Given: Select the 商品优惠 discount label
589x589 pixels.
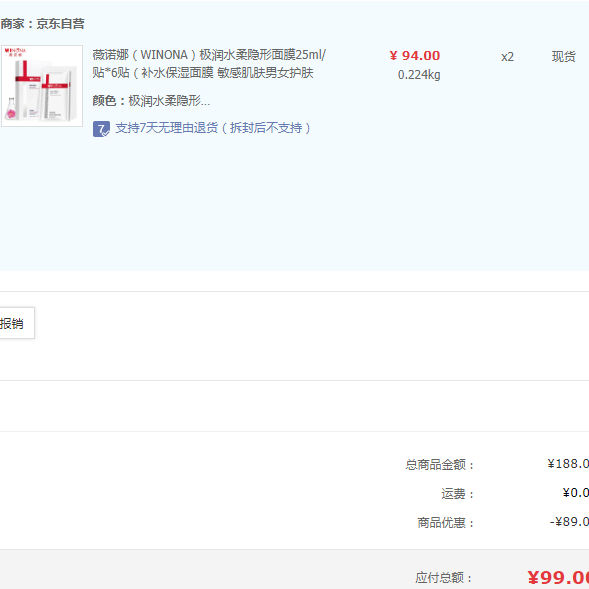Looking at the screenshot, I should click(x=446, y=523).
